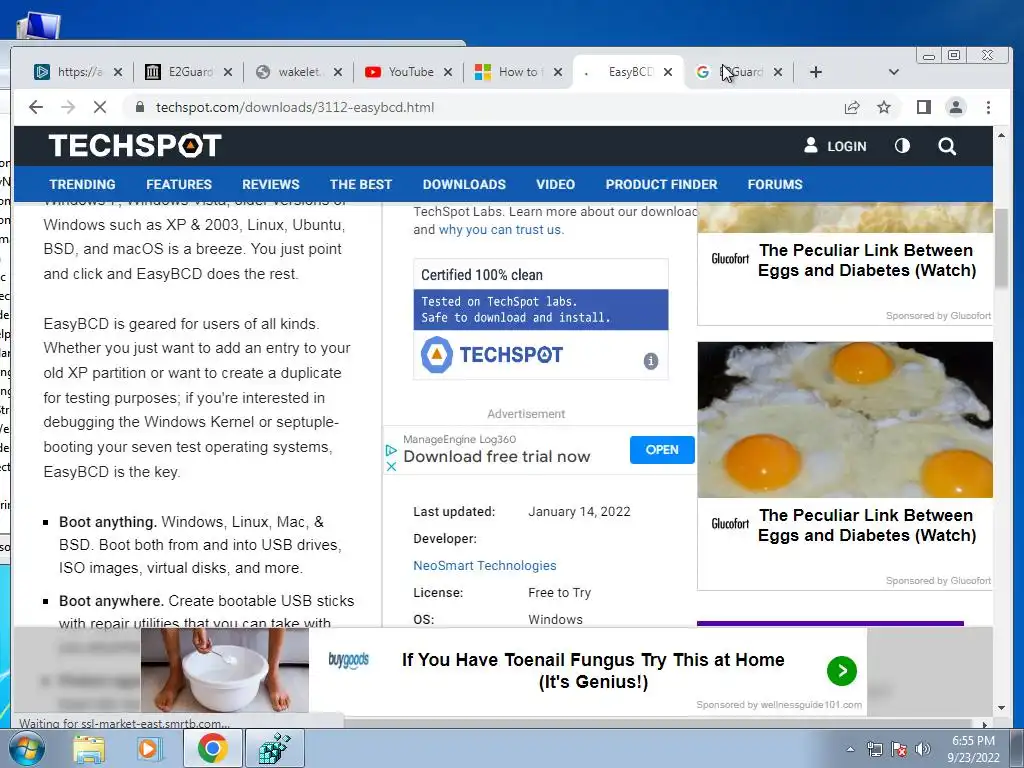This screenshot has height=768, width=1024.
Task: Open the VIDEO menu
Action: coord(556,184)
